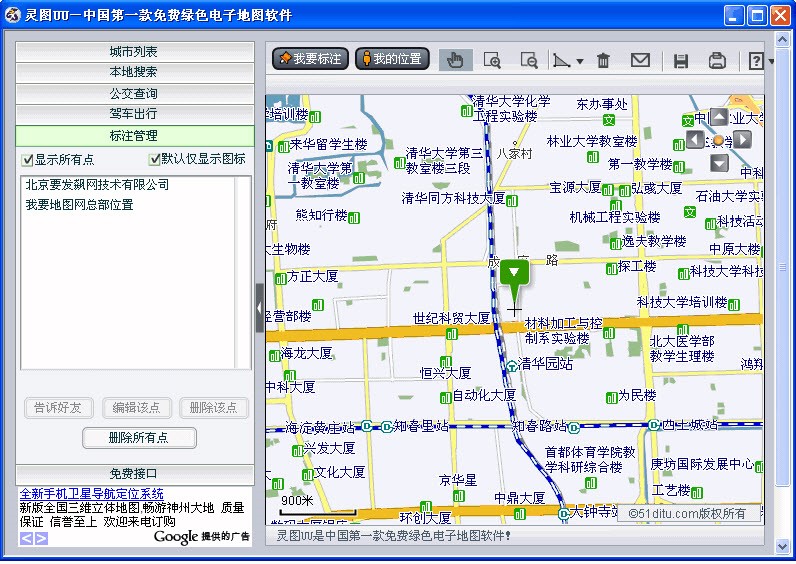Toggle the 默认仅显示图标 checkbox
Screen dimensions: 796x564
155,159
